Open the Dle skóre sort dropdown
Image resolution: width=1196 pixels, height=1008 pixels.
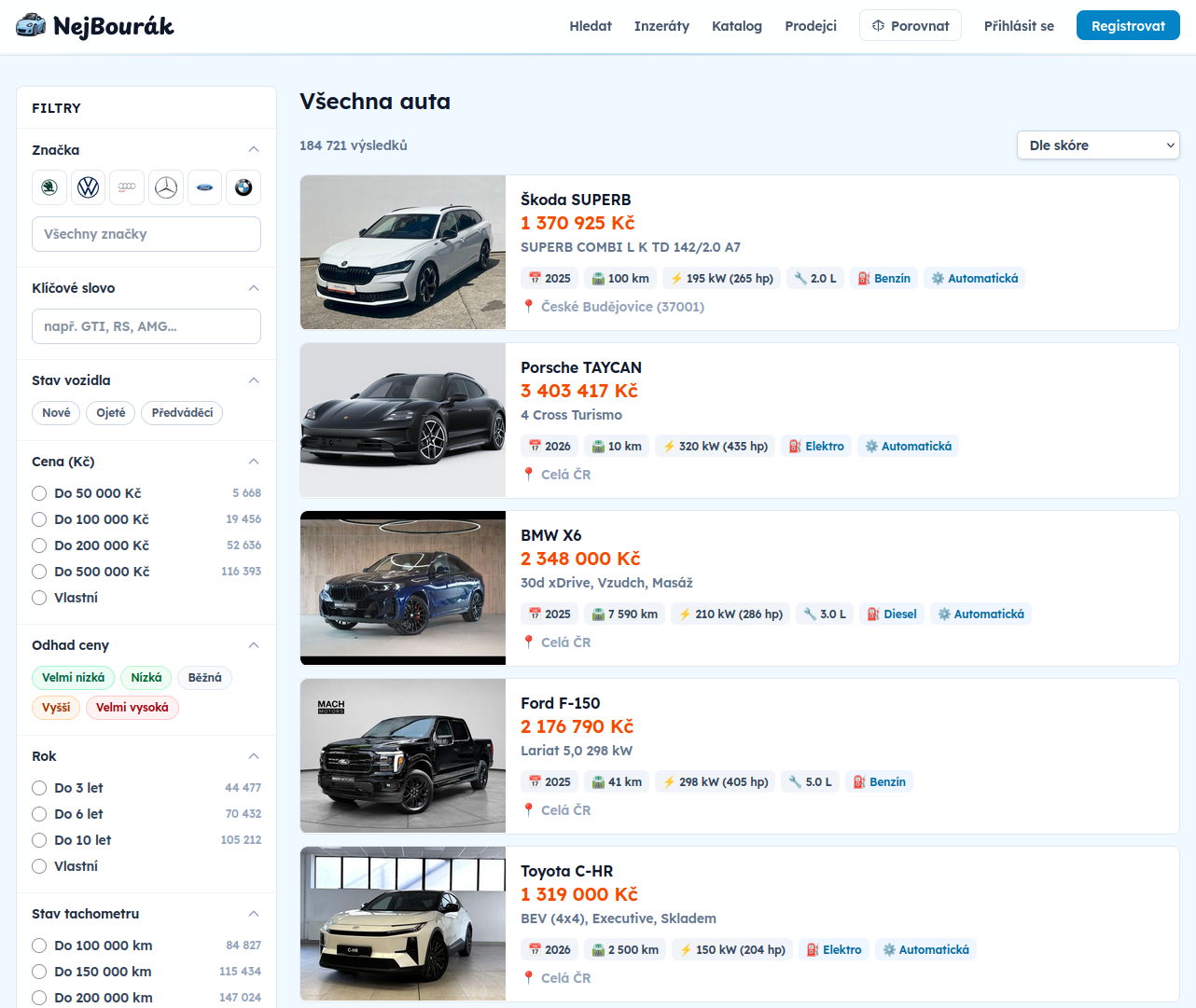coord(1098,145)
